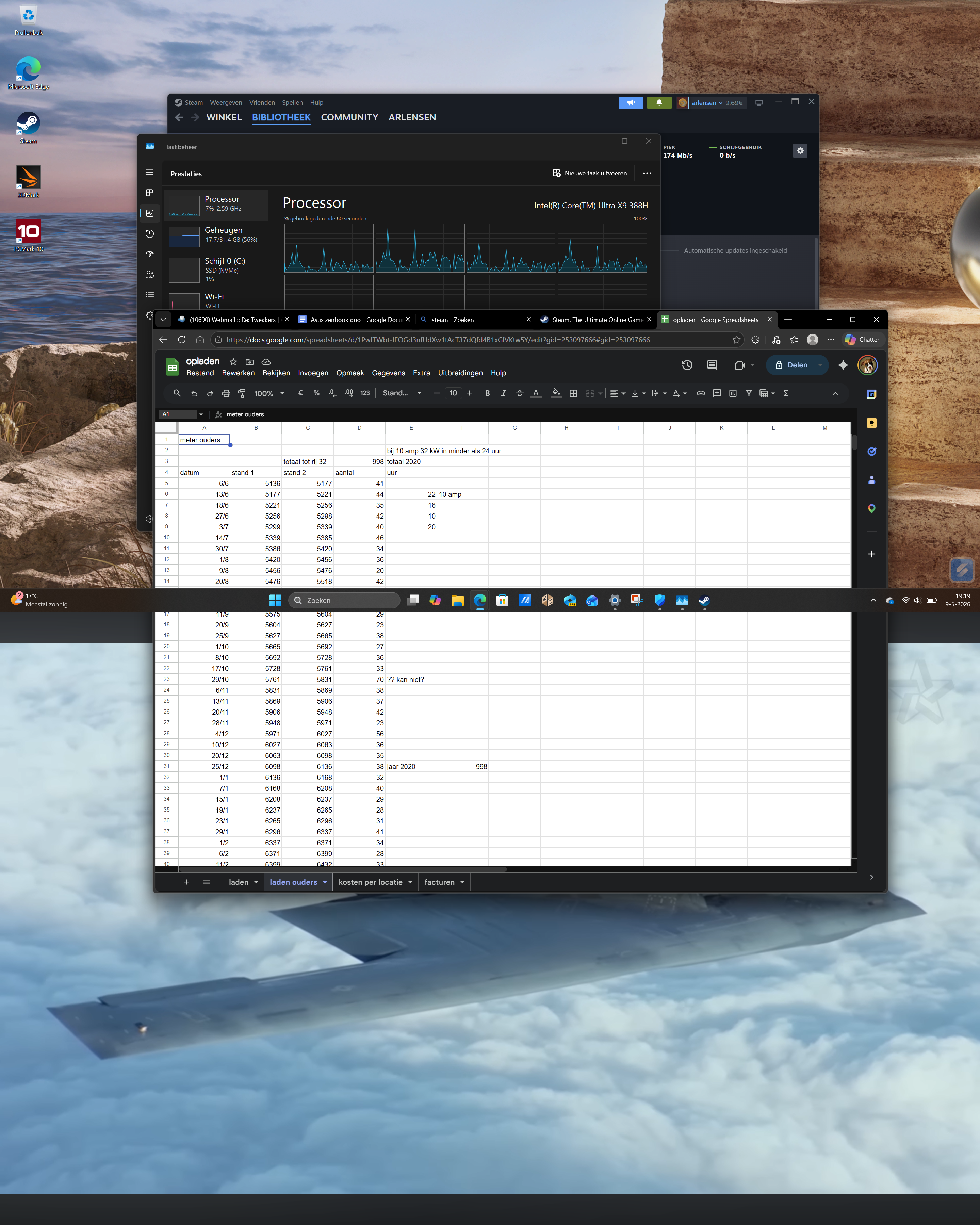The width and height of the screenshot is (980, 1225).
Task: Search the menus with magnifier icon
Action: pyautogui.click(x=177, y=393)
